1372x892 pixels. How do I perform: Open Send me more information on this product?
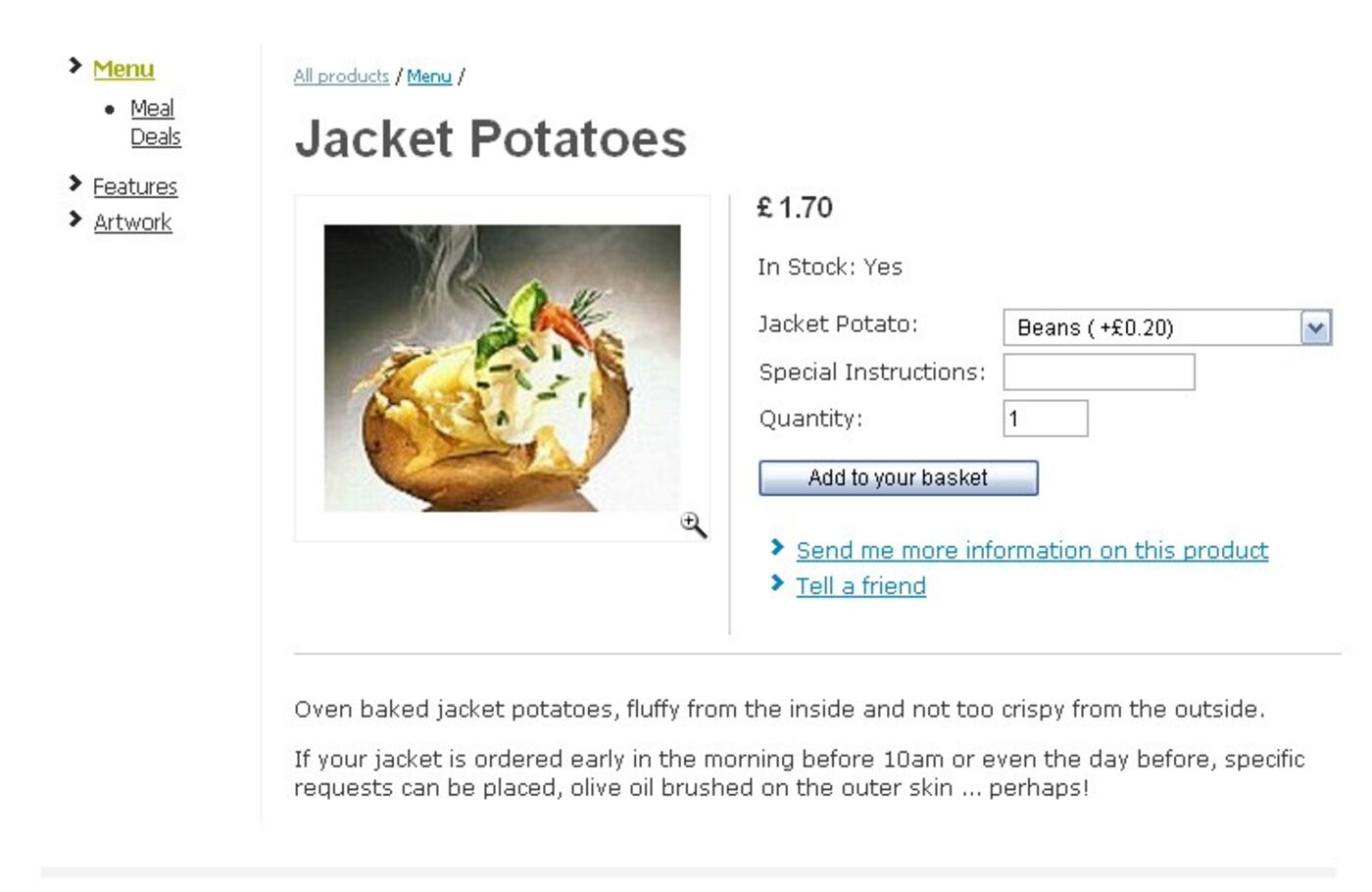pyautogui.click(x=1032, y=550)
